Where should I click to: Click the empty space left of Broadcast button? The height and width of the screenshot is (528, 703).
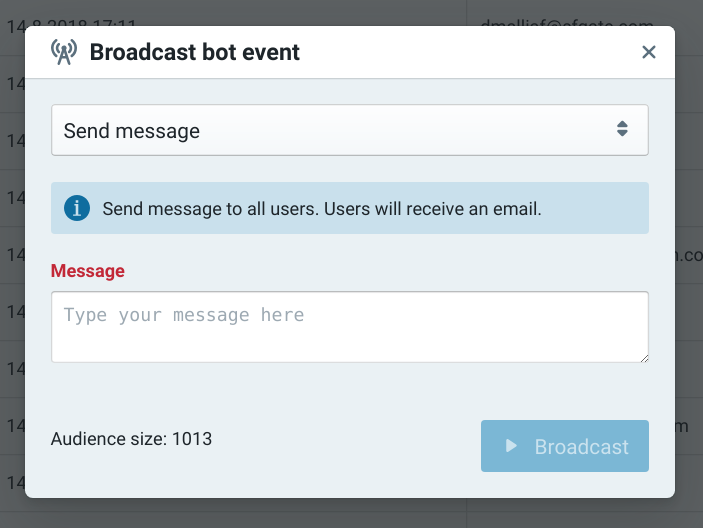pyautogui.click(x=350, y=446)
